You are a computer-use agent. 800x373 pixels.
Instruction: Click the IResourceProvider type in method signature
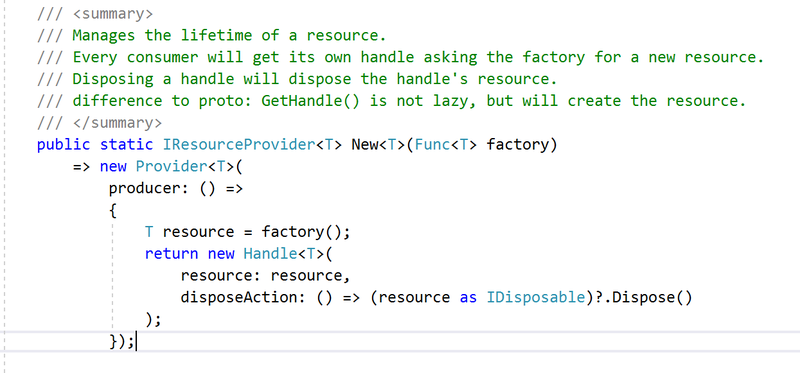click(x=239, y=145)
